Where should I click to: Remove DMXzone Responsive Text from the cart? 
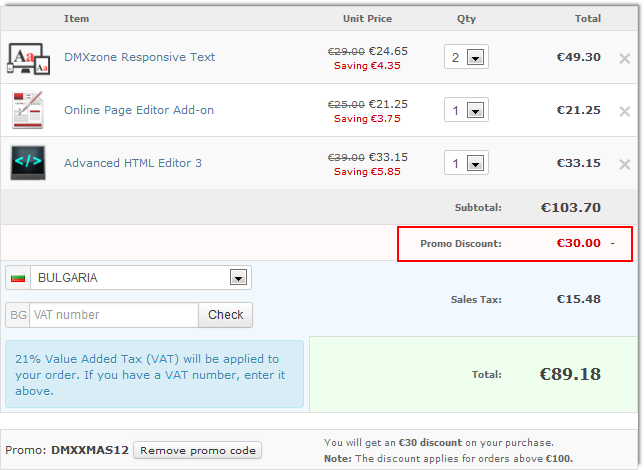tap(625, 58)
